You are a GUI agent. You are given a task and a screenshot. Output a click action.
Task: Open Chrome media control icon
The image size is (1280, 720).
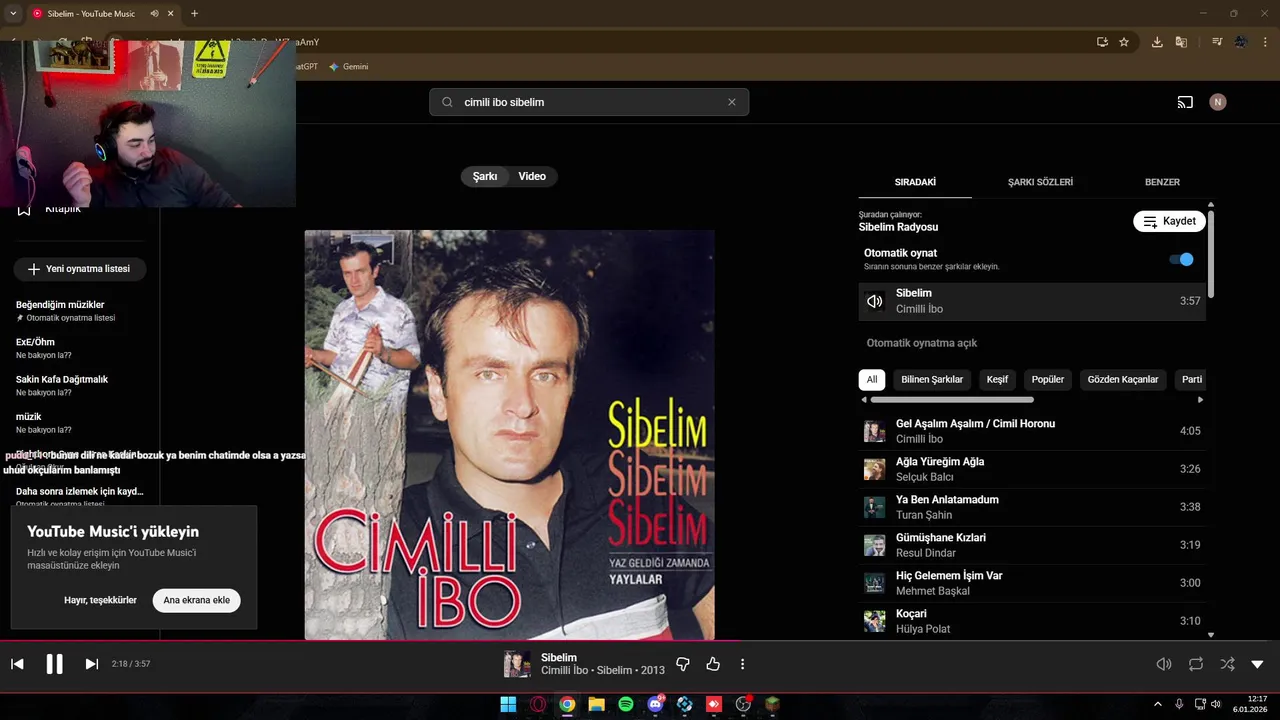tap(1216, 42)
